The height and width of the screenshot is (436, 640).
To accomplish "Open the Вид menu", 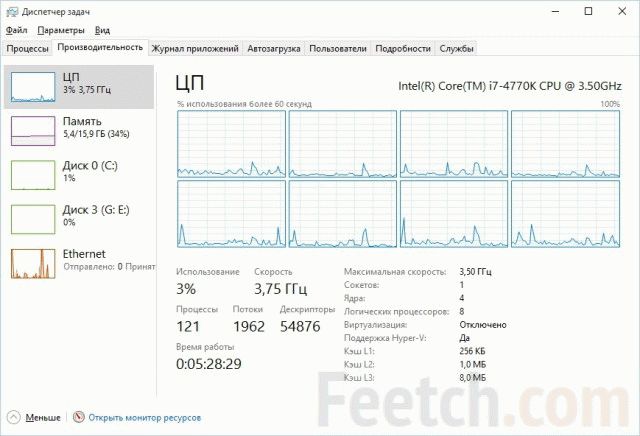I will tap(102, 30).
